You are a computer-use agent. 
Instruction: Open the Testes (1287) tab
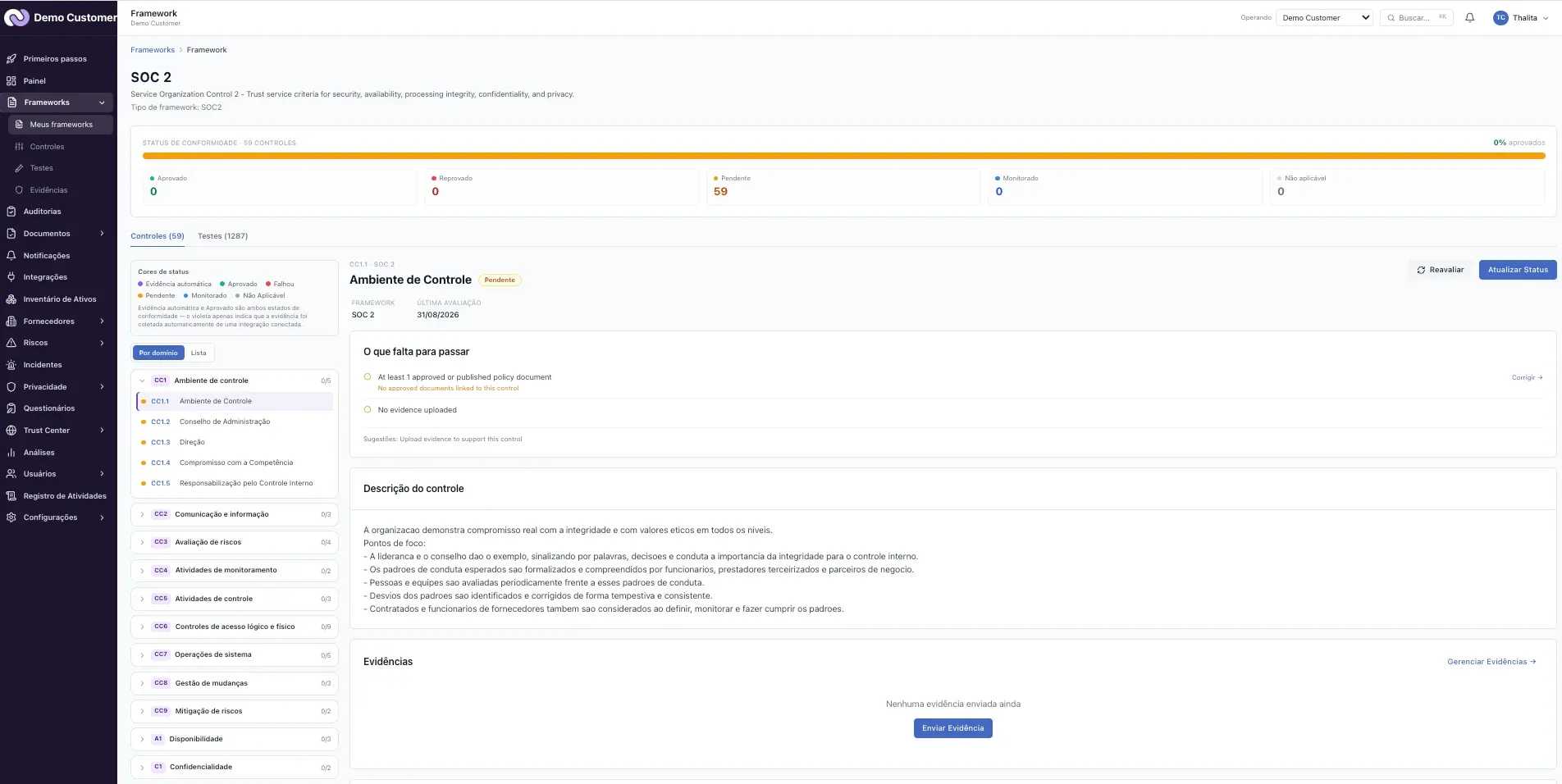pos(222,236)
